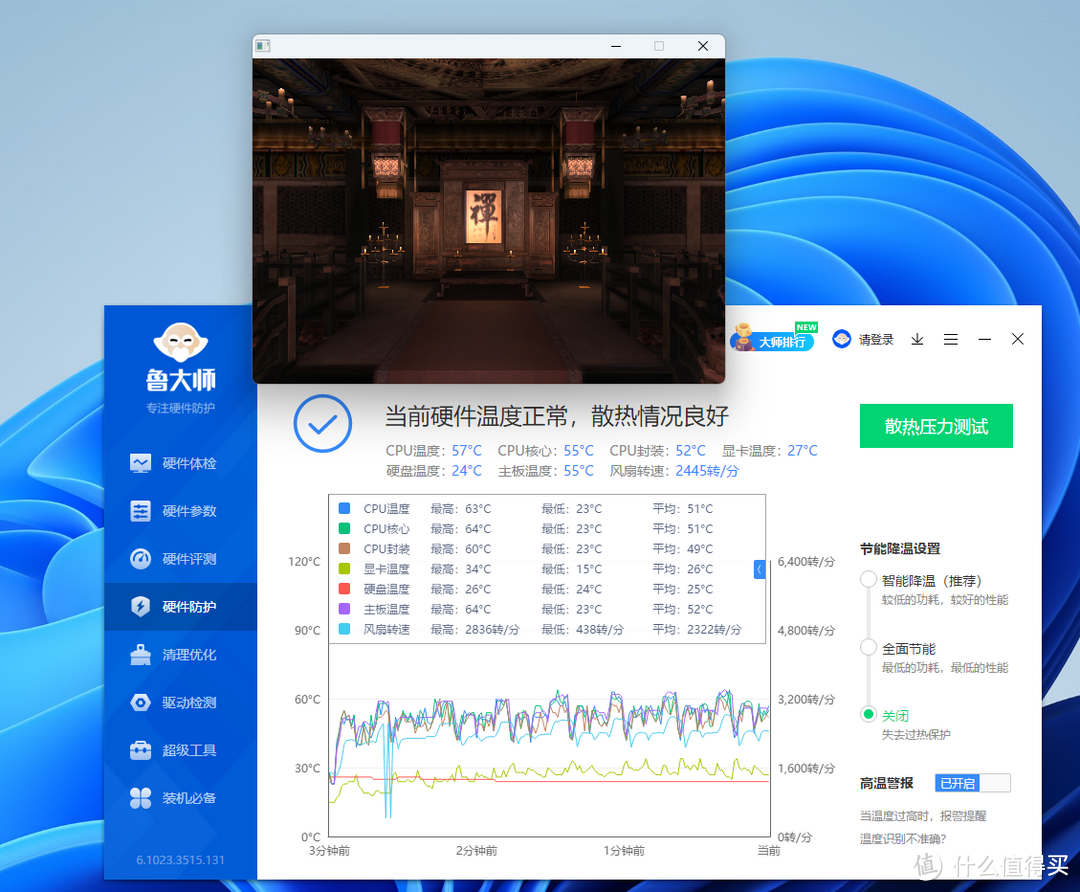Click the blue CPU温度 legend color square
The height and width of the screenshot is (892, 1080).
pyautogui.click(x=345, y=509)
